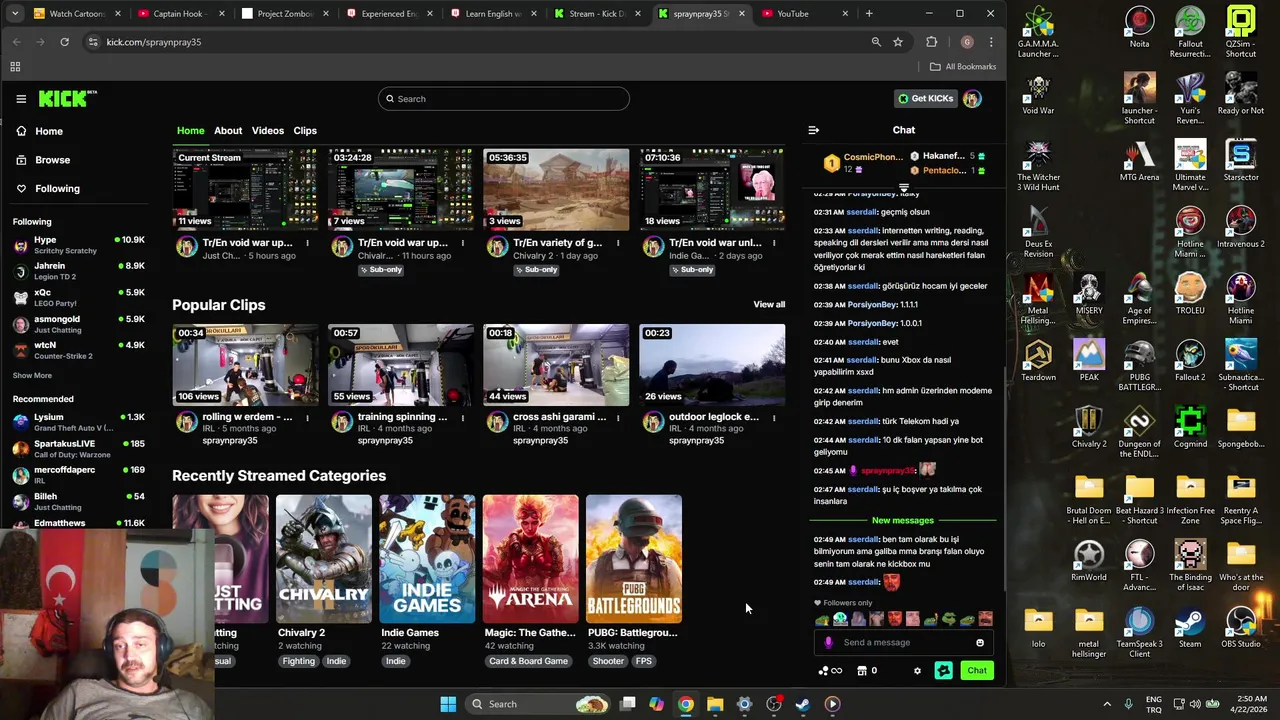Viewport: 1280px width, 720px height.
Task: Click the Send a message input
Action: (x=905, y=643)
